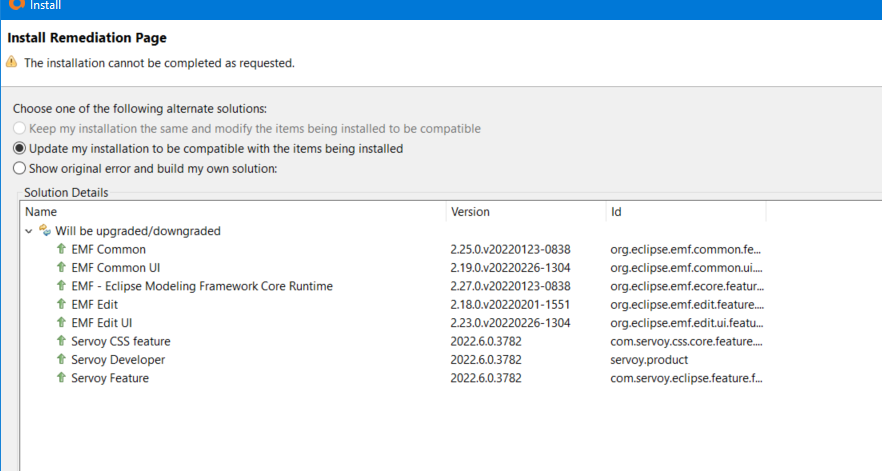
Task: Sort by the Version column header
Action: tap(470, 212)
